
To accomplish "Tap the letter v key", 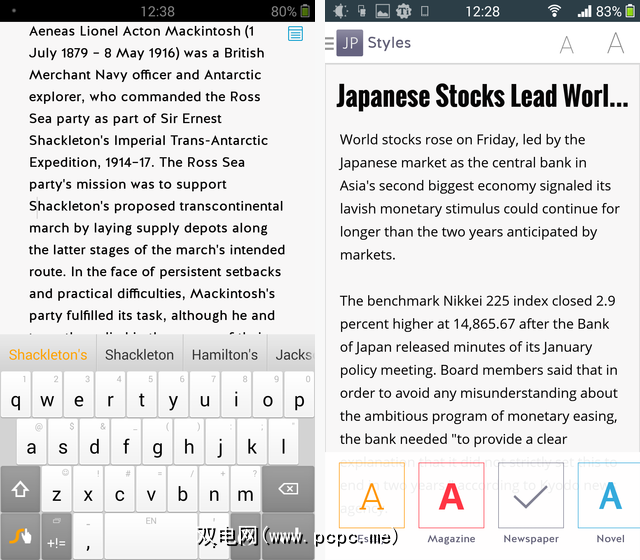I will (x=151, y=489).
